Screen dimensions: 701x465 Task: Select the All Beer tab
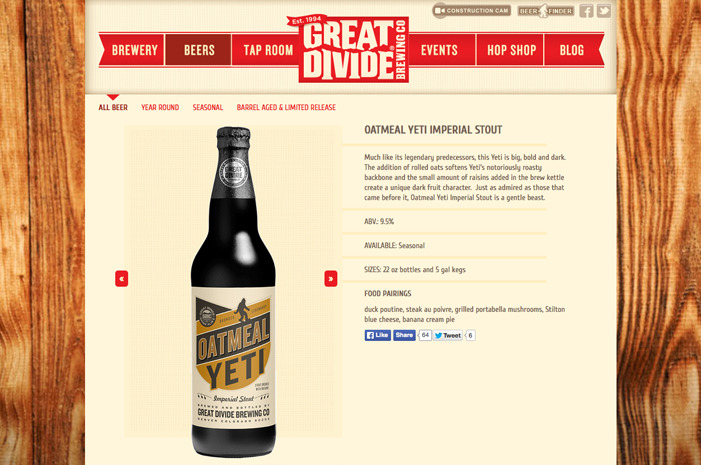point(113,107)
